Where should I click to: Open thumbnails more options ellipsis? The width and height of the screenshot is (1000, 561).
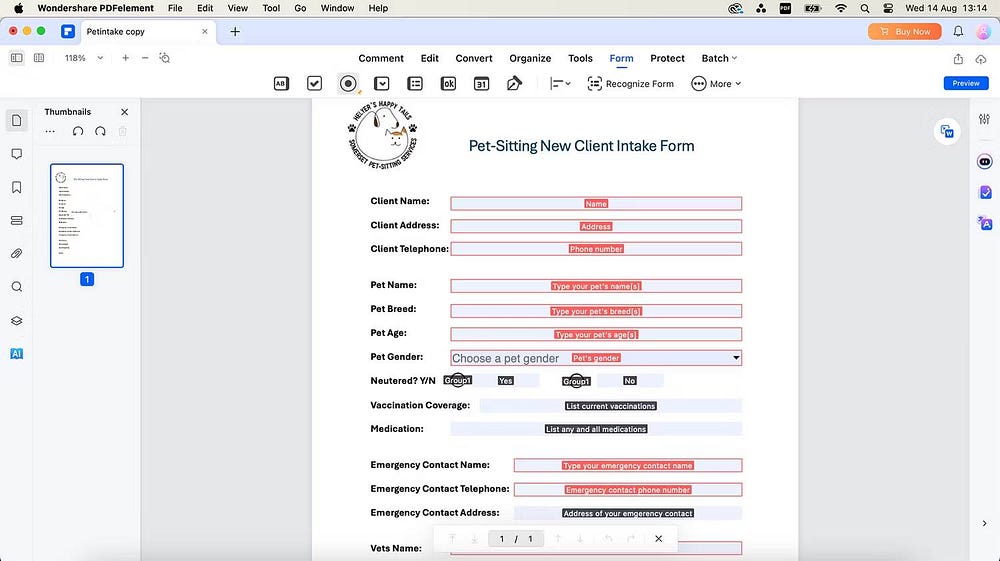click(x=50, y=131)
